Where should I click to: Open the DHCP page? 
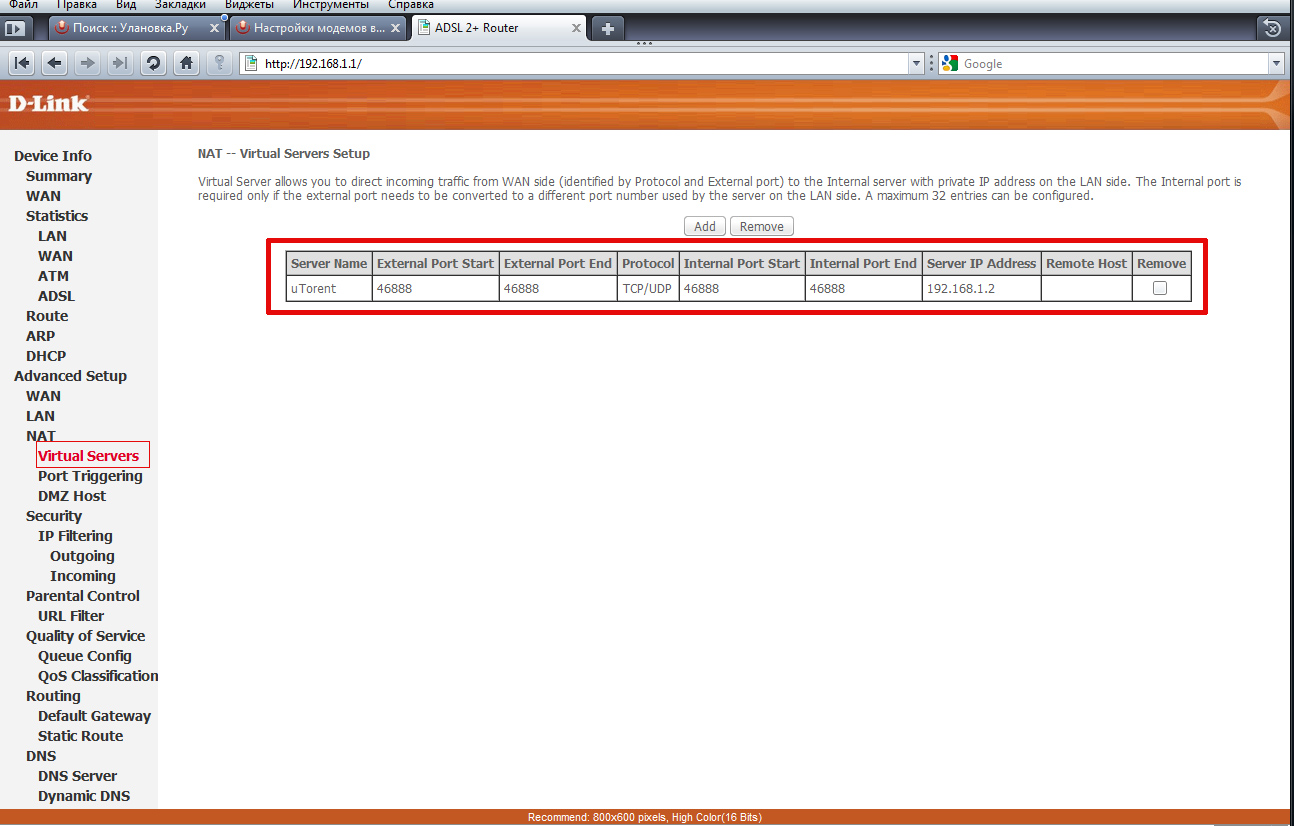coord(46,356)
